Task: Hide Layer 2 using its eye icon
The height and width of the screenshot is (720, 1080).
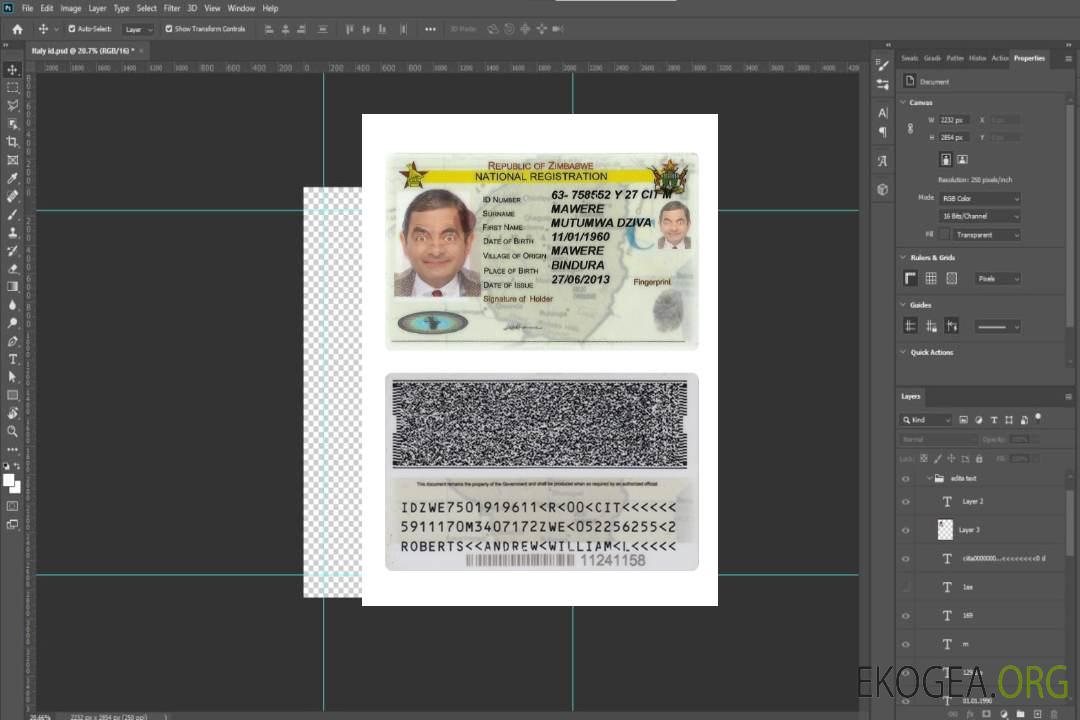Action: [906, 502]
